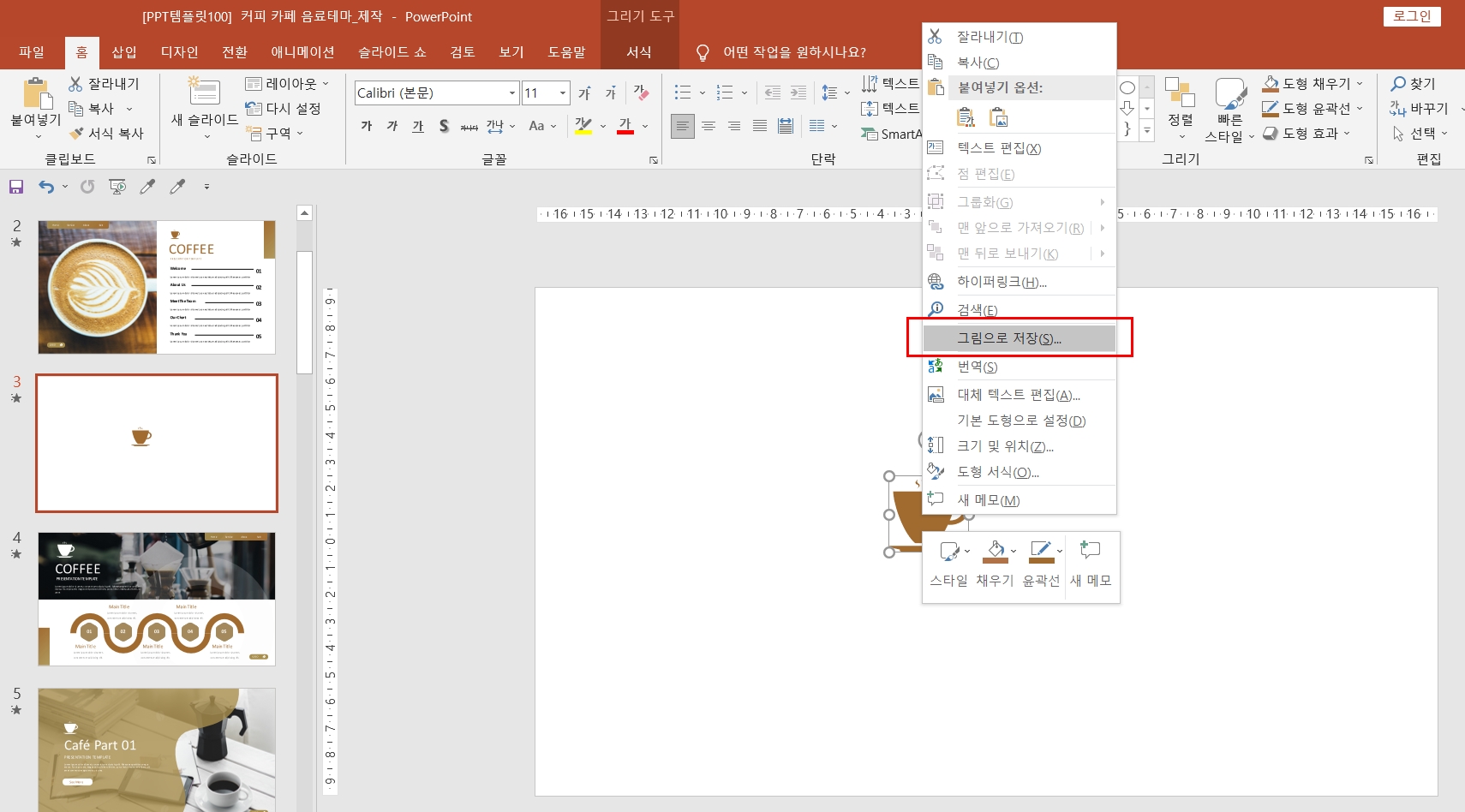Choose Size and Position (크기 및 위치) menu item
Screen dimensions: 1465x812
coord(1020,446)
